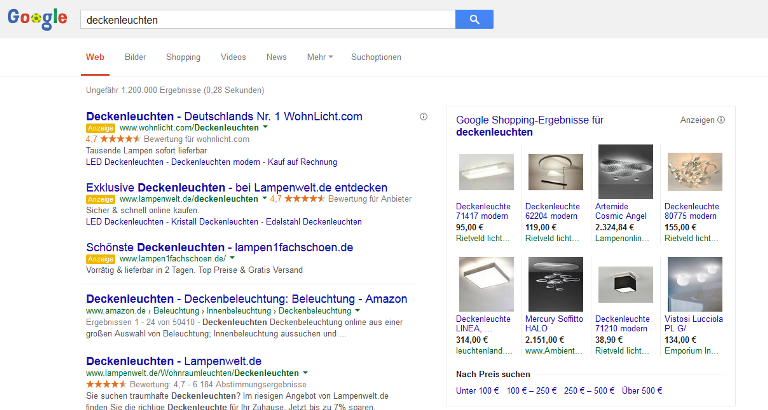
Task: Click inside the deckenleuchten search field
Action: (x=268, y=20)
